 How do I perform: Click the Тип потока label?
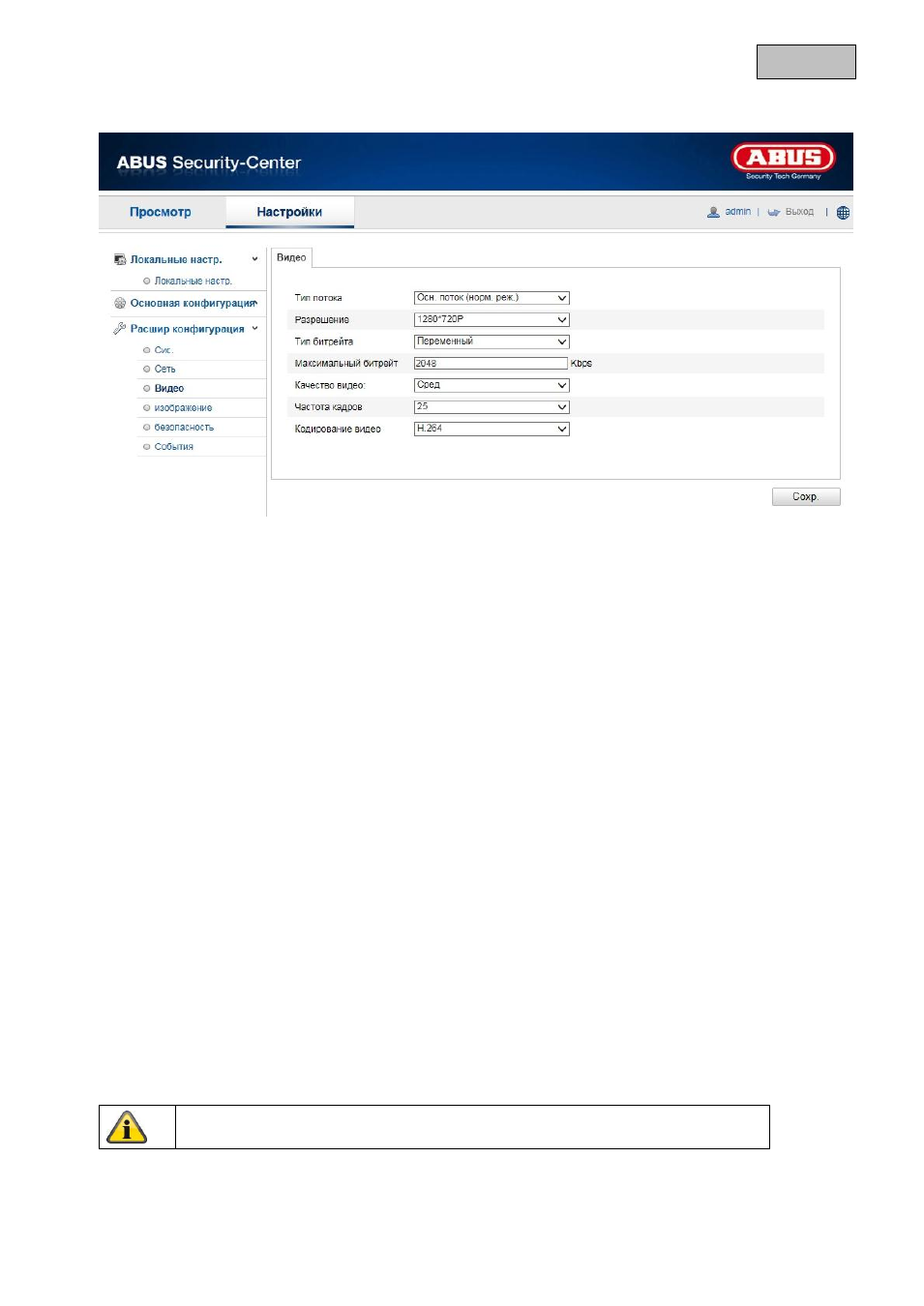318,298
